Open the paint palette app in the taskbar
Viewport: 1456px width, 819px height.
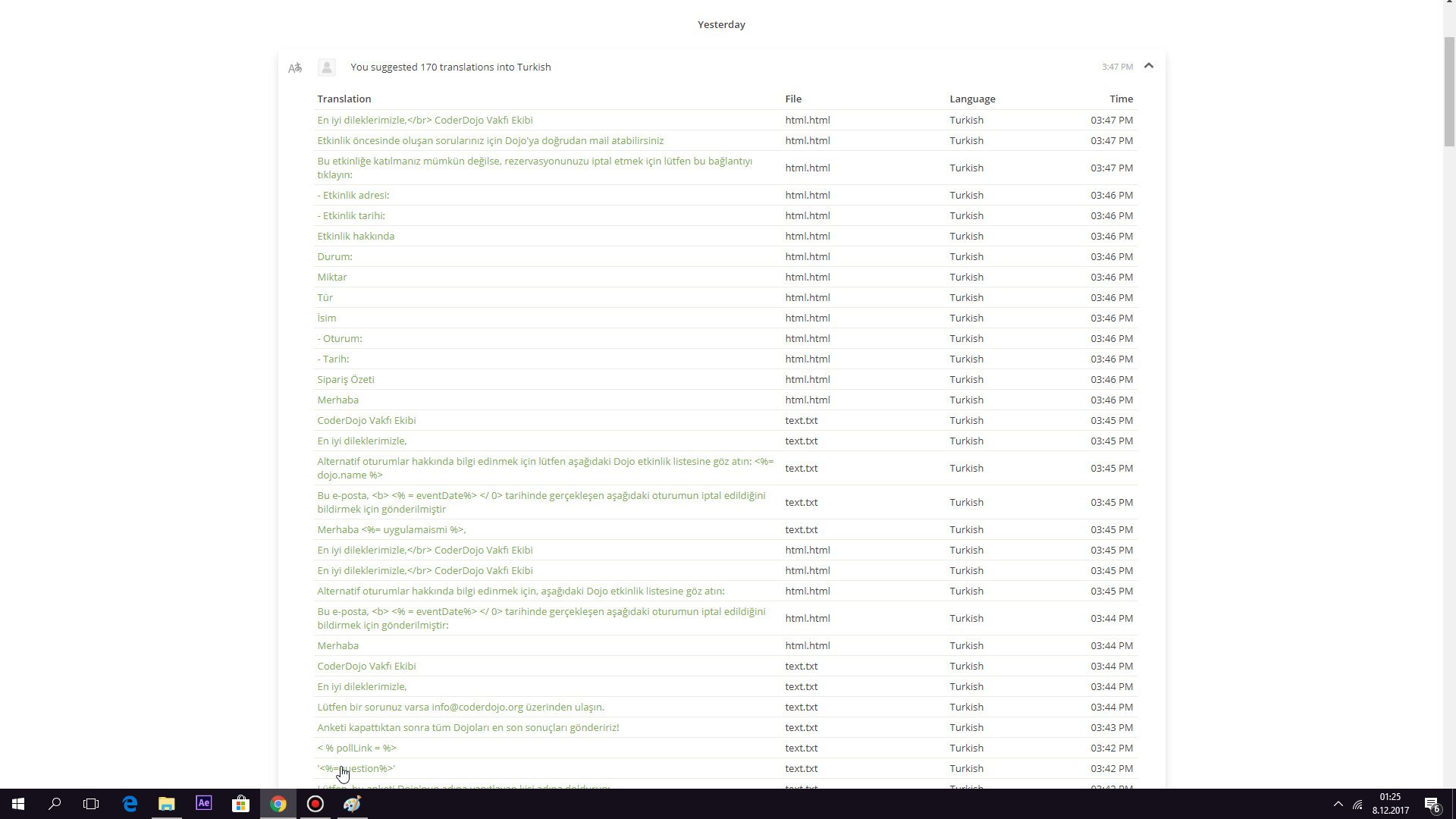click(x=352, y=804)
